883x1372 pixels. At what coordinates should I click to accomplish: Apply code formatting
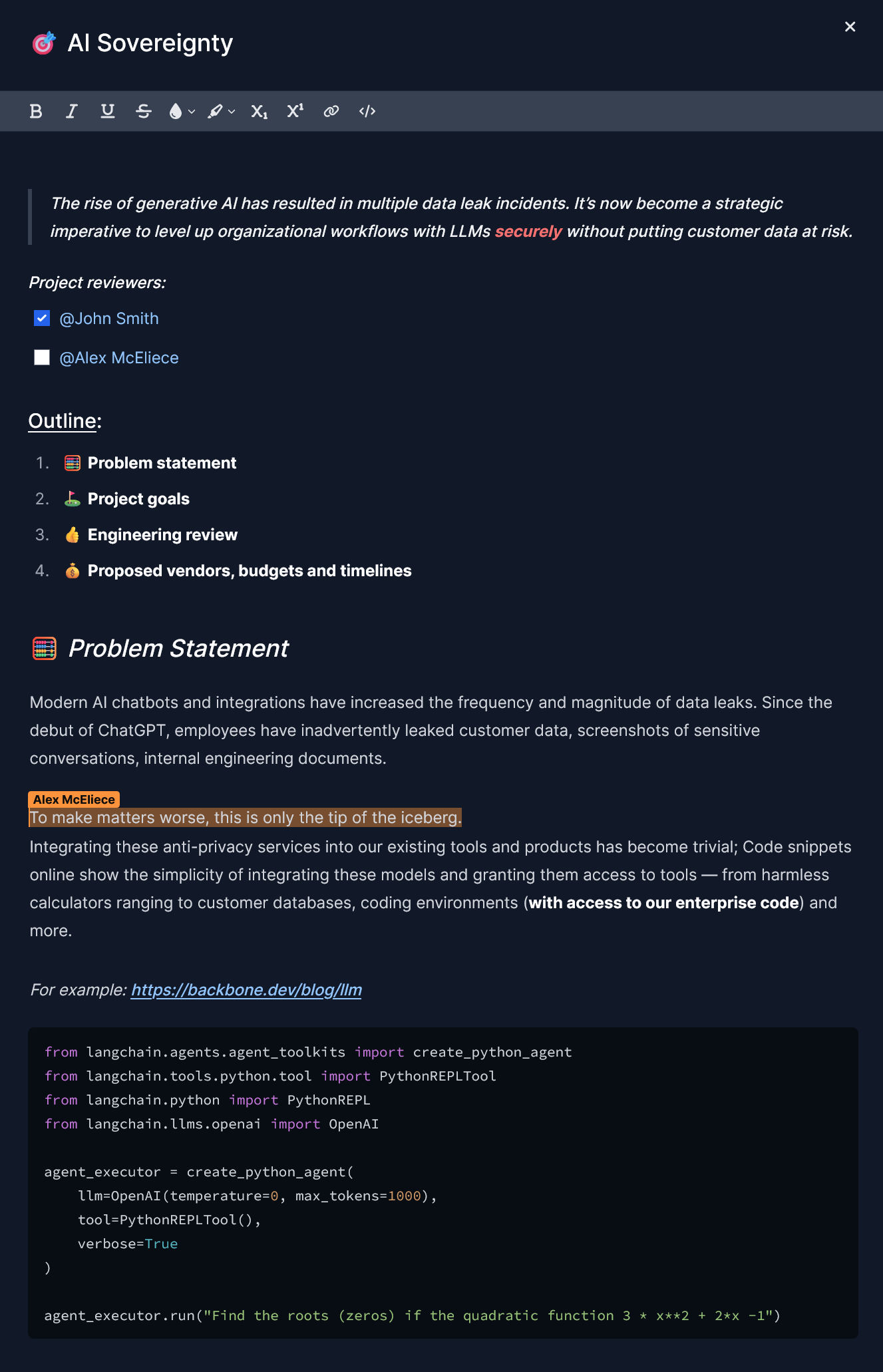pyautogui.click(x=367, y=111)
